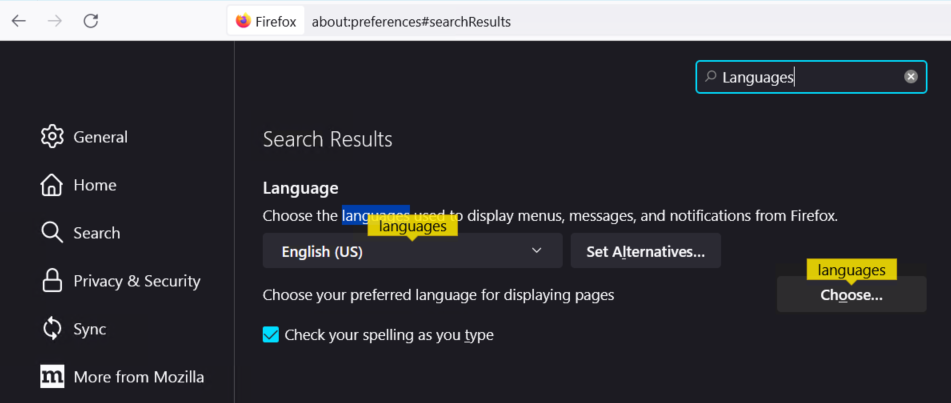The width and height of the screenshot is (951, 403).
Task: Clear the settings search field
Action: click(910, 77)
